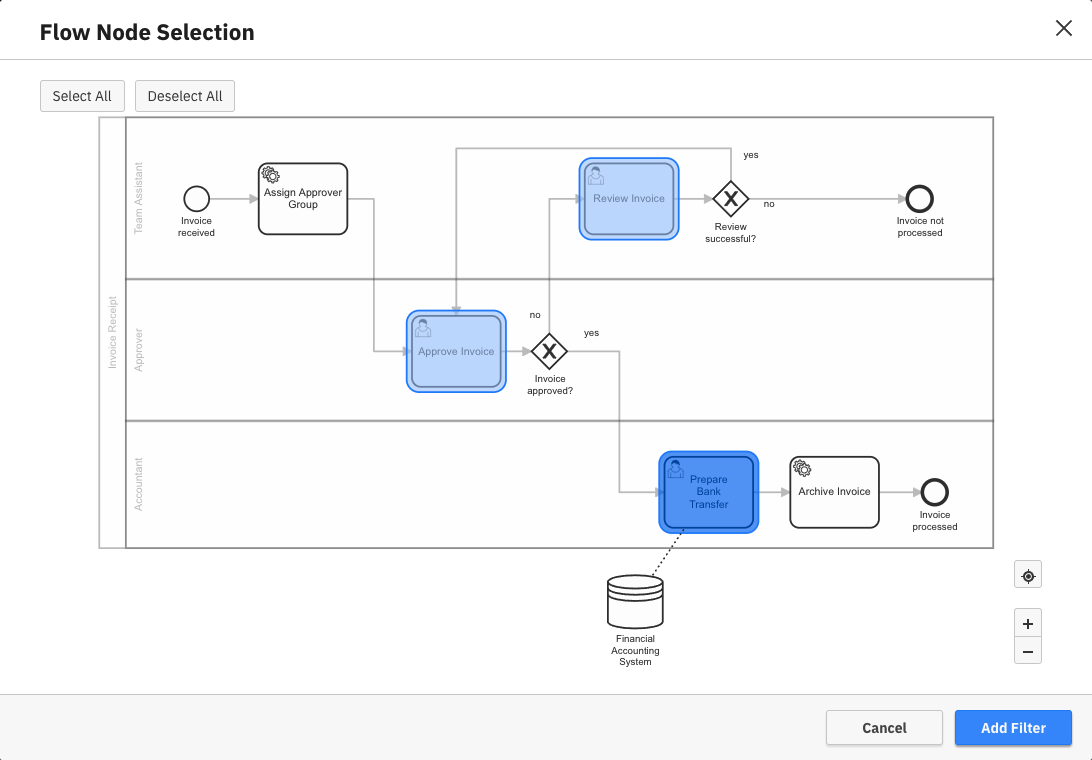The width and height of the screenshot is (1092, 760).
Task: Click the crosshair reset viewport icon
Action: pyautogui.click(x=1028, y=574)
